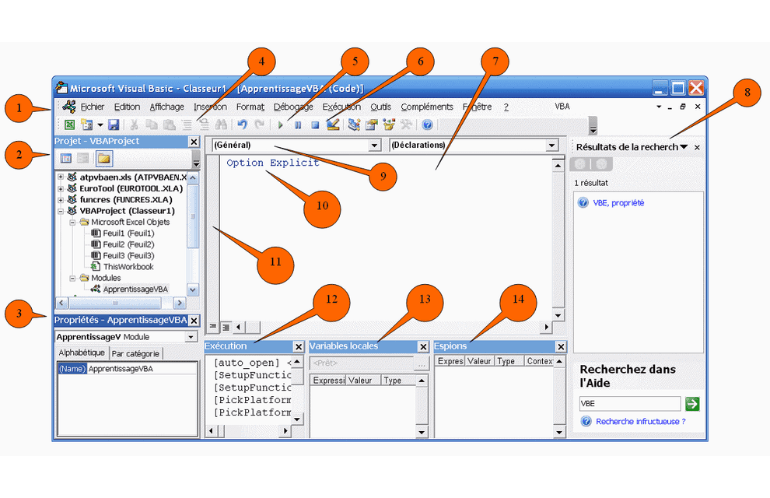
Task: Toggle Design Mode ruler-and-pencil icon
Action: point(333,125)
